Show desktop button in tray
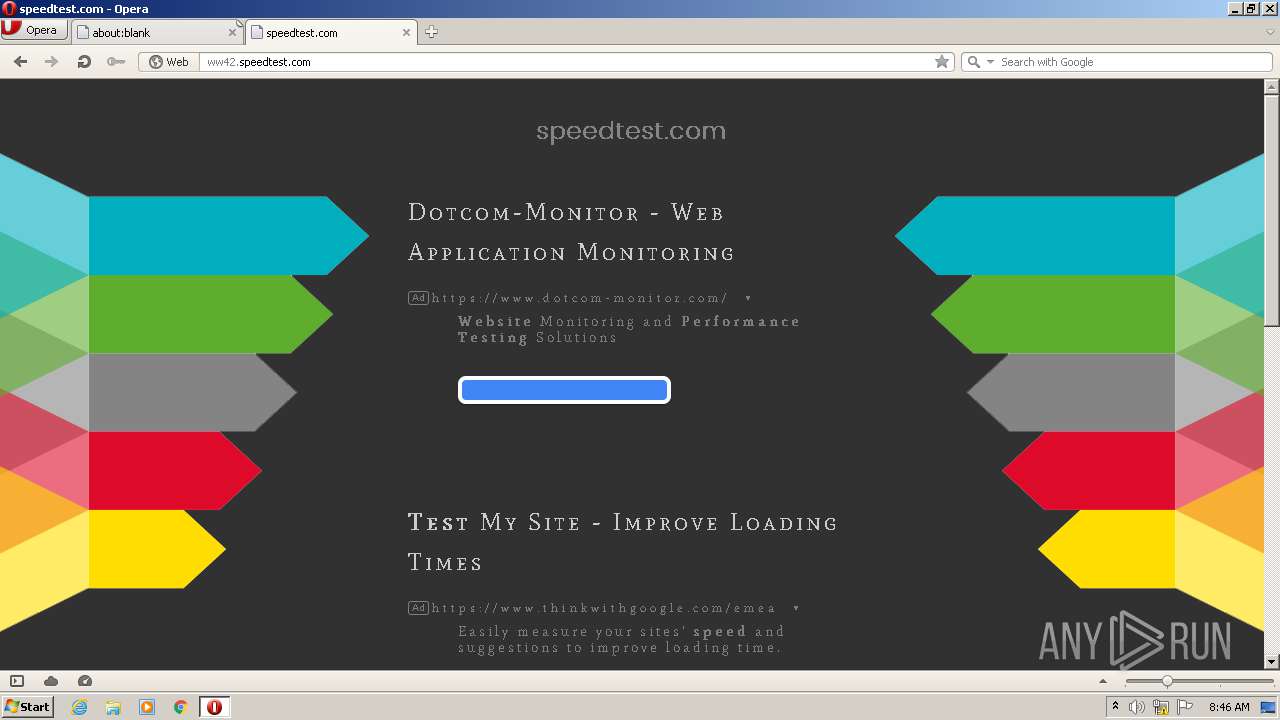The width and height of the screenshot is (1280, 720). (x=1269, y=707)
